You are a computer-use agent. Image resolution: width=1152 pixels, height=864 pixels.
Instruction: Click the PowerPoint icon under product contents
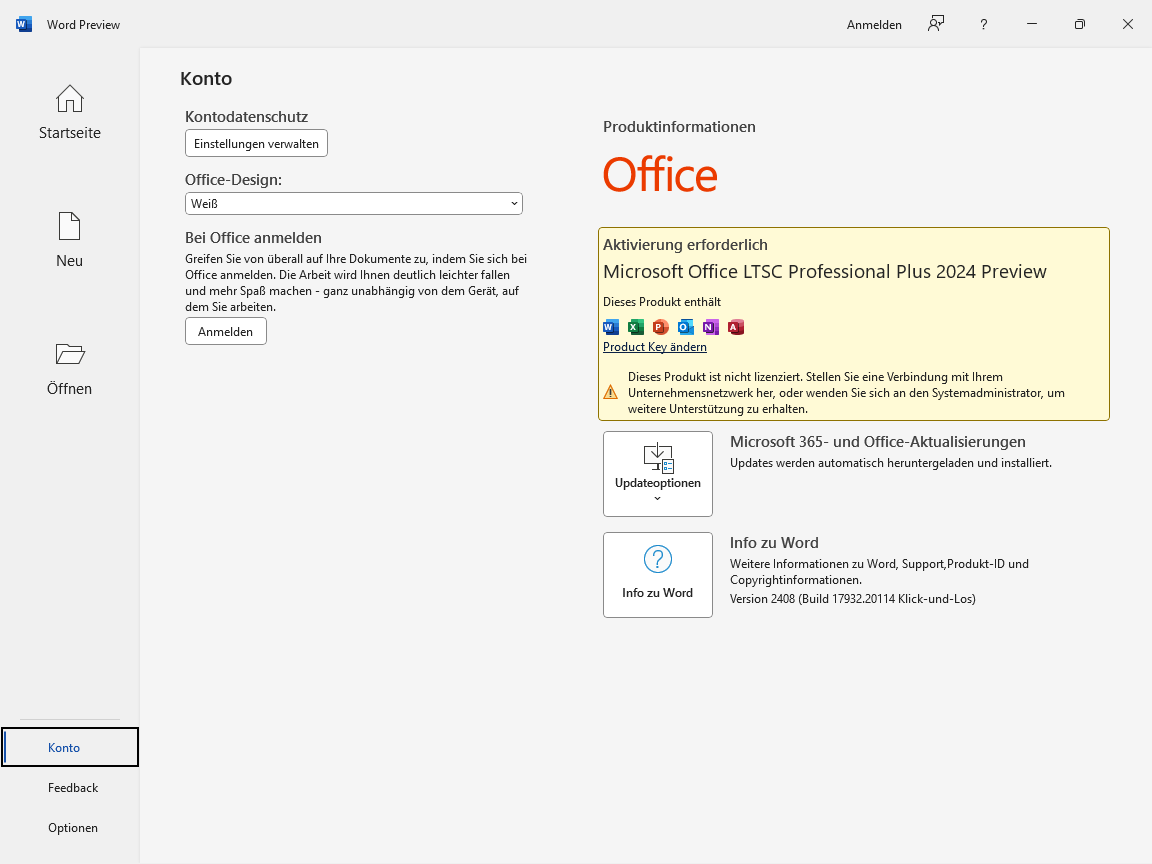coord(660,327)
